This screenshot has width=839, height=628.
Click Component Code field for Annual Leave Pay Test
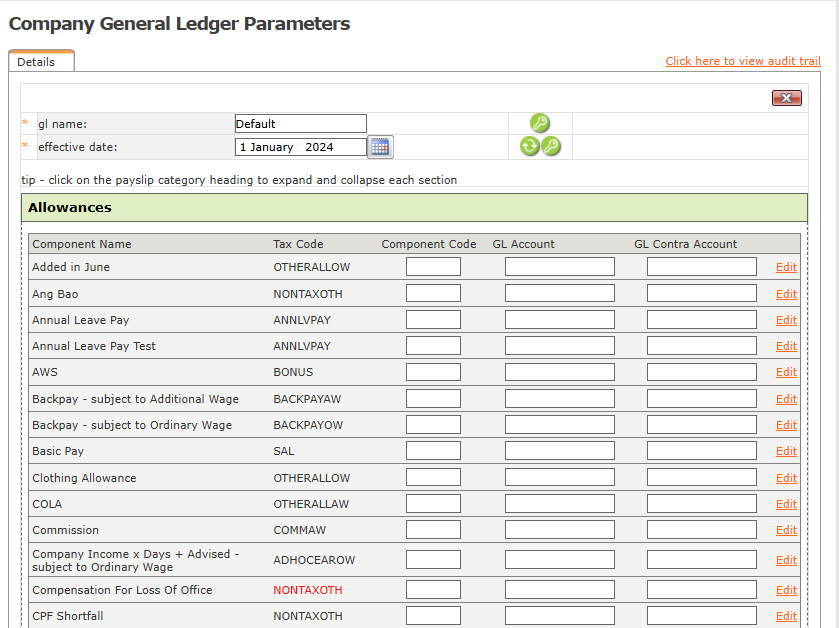click(433, 346)
